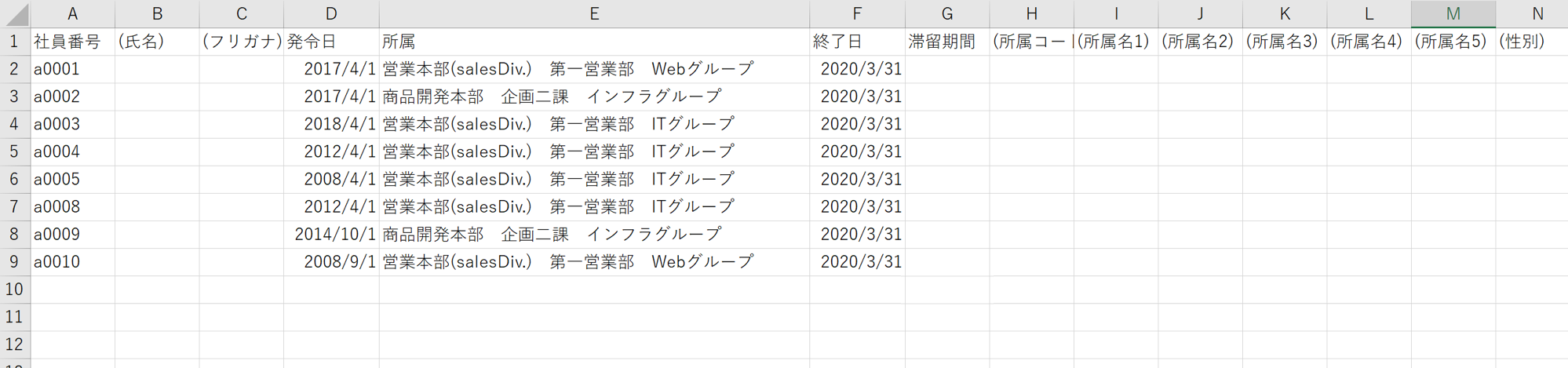Select the (所属名3) header cell

1284,42
